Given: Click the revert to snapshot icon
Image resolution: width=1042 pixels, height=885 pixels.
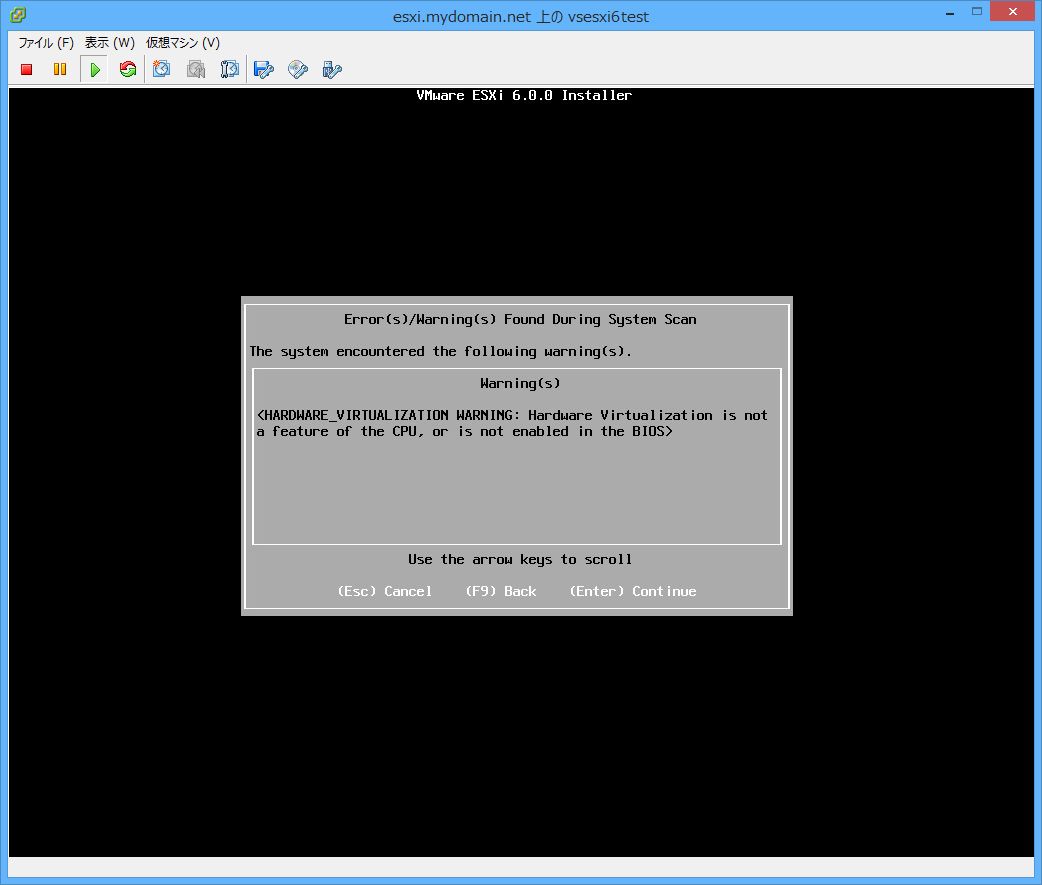Looking at the screenshot, I should tap(196, 69).
